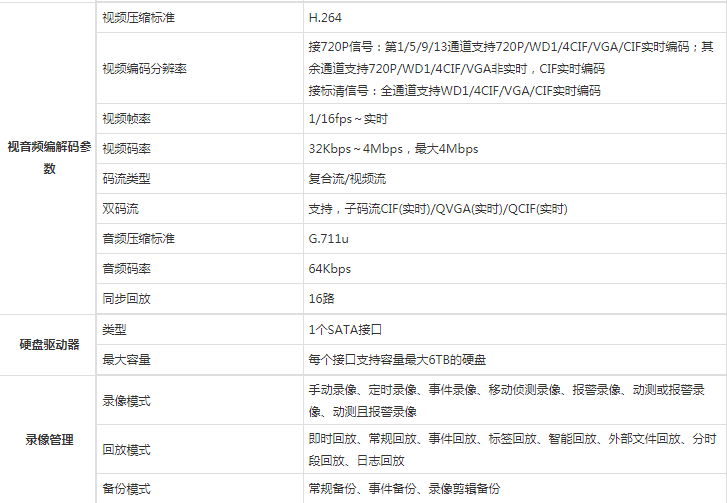Screen dimensions: 727x503
Task: Select the 双码流 row label
Action: pyautogui.click(x=120, y=209)
